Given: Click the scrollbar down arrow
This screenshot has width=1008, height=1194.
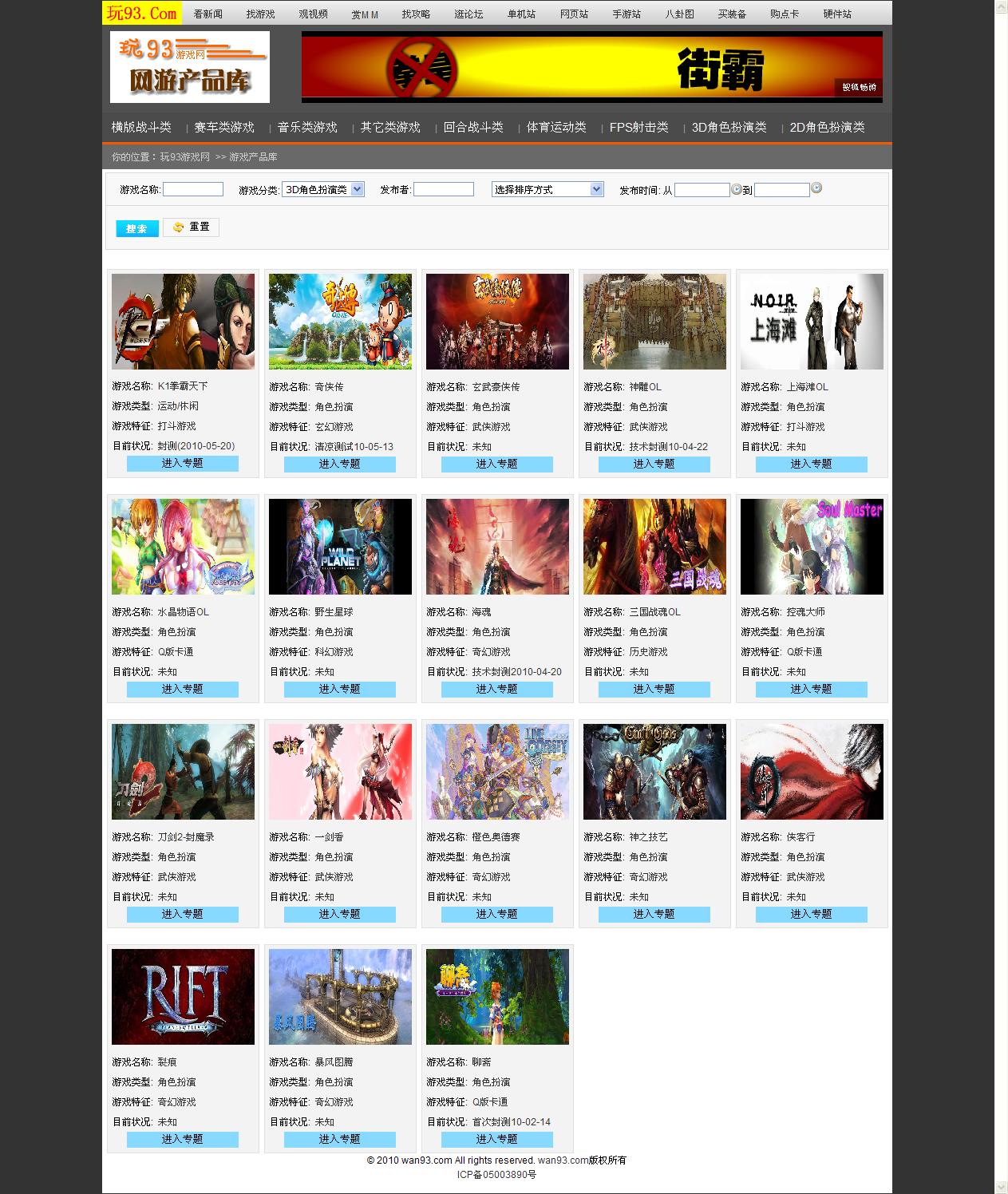Looking at the screenshot, I should [1001, 1187].
